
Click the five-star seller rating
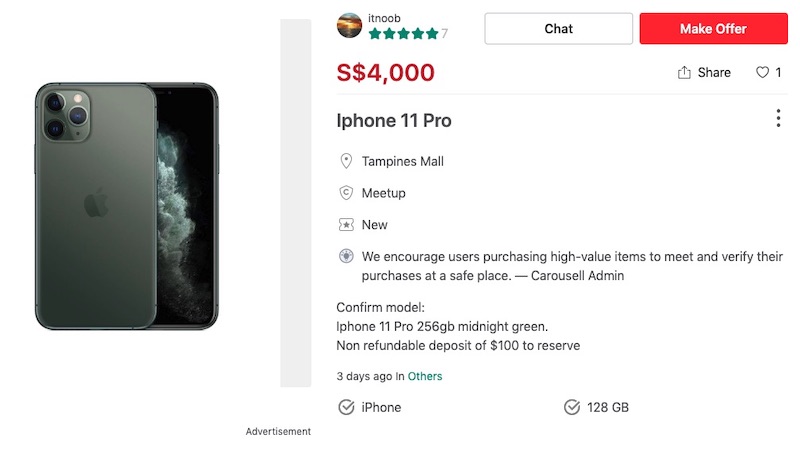click(x=403, y=34)
